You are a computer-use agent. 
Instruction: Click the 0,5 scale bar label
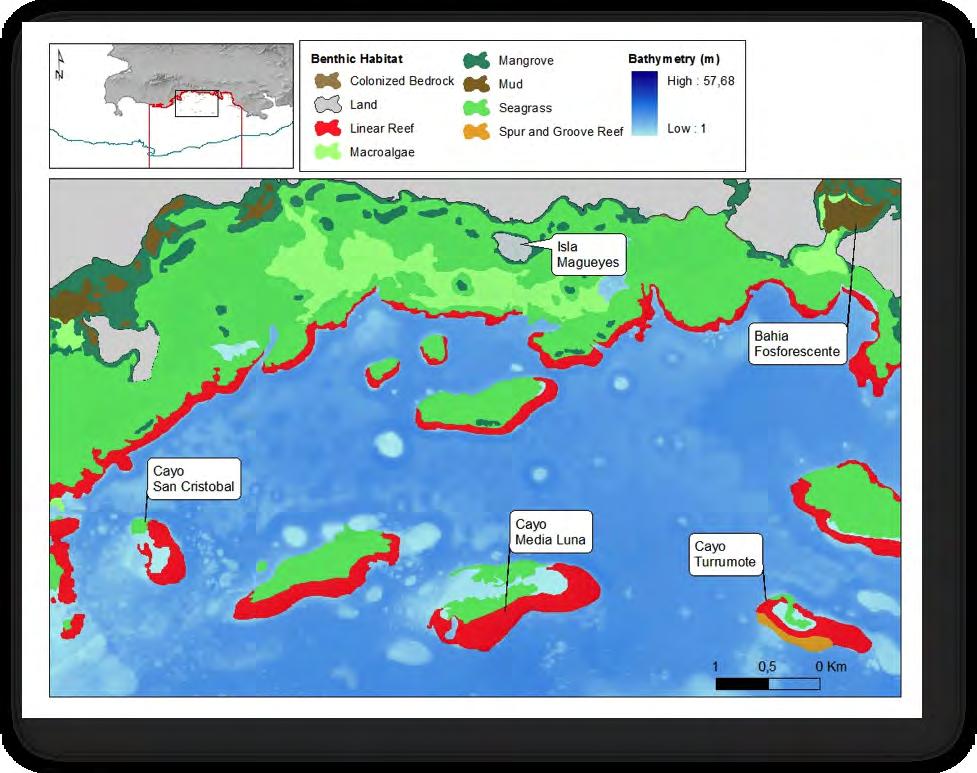pyautogui.click(x=767, y=666)
